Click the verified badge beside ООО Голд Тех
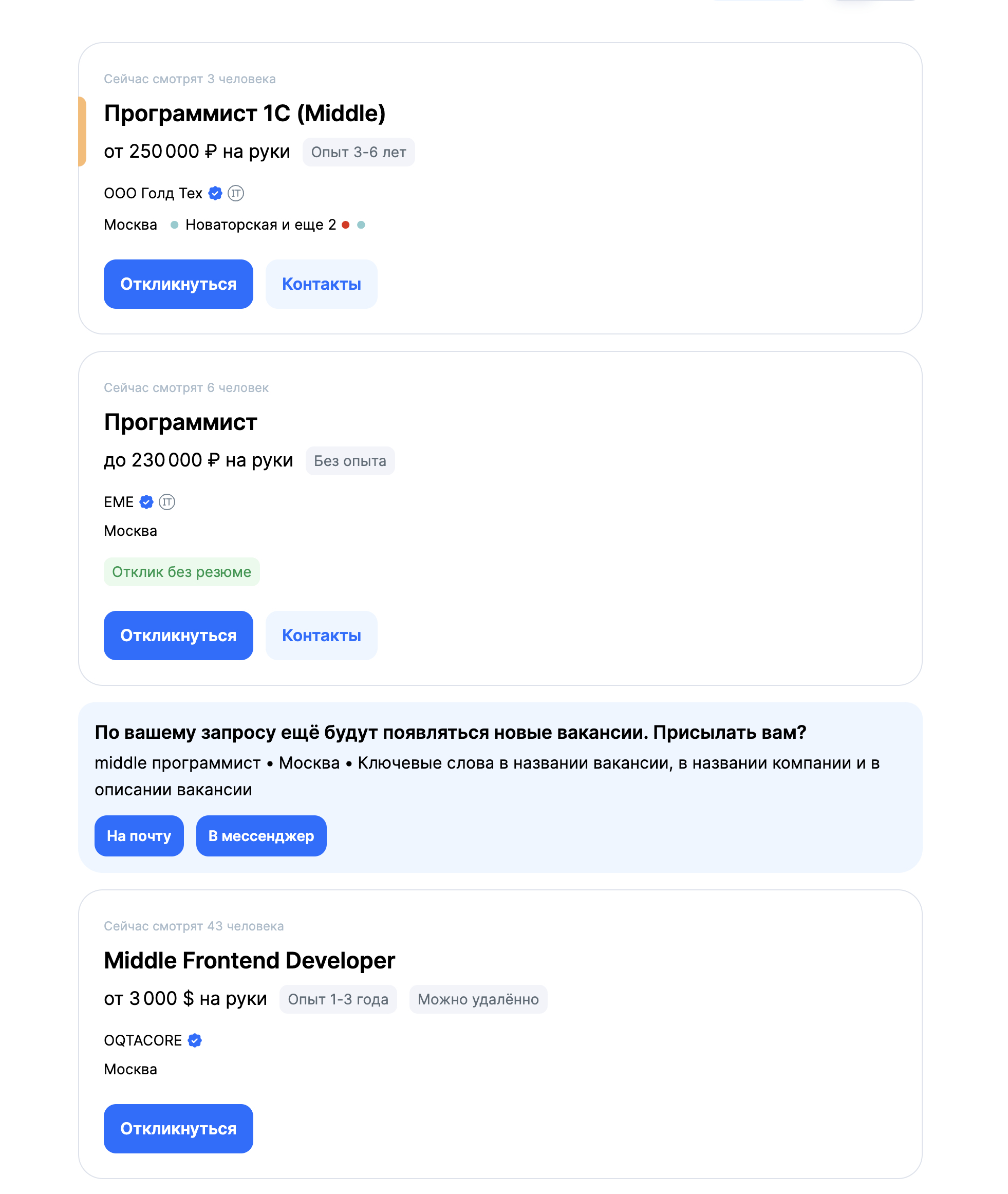1008x1194 pixels. coord(215,194)
